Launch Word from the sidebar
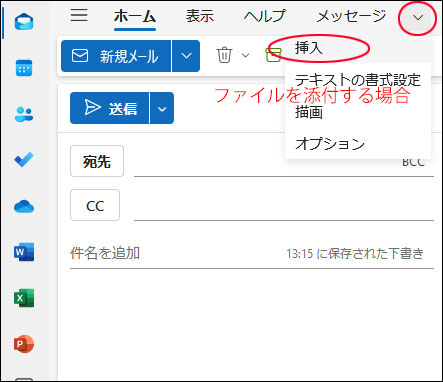 pyautogui.click(x=24, y=252)
